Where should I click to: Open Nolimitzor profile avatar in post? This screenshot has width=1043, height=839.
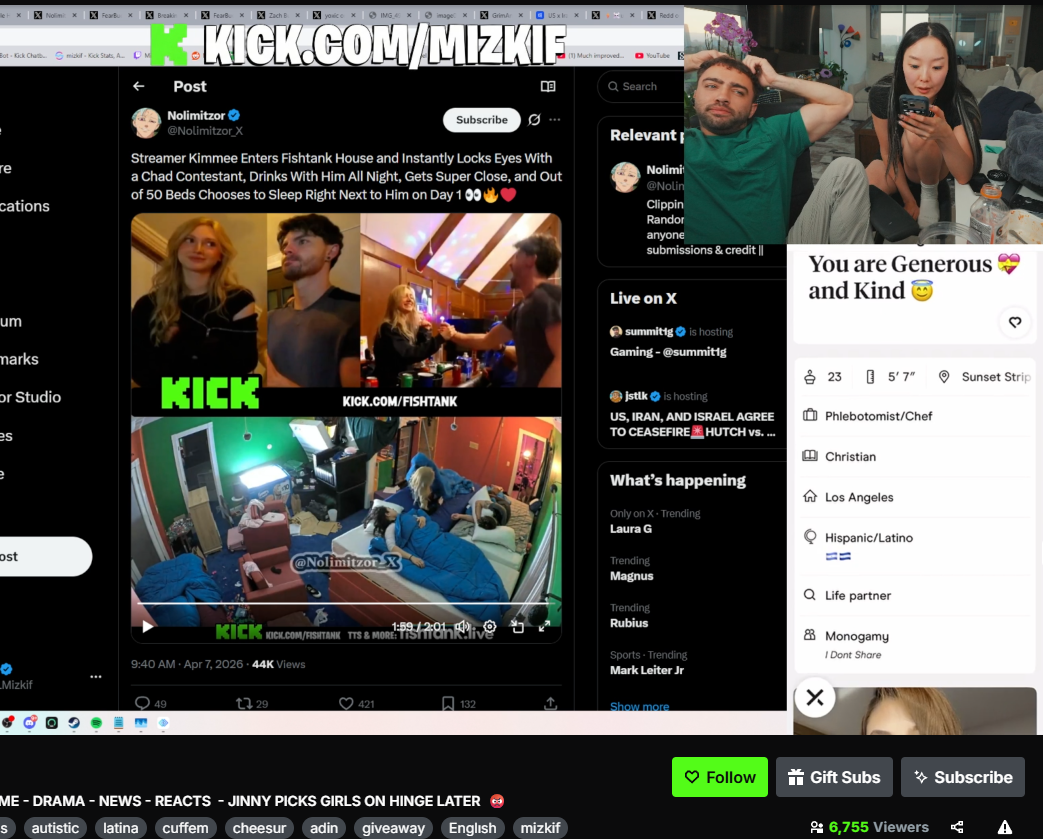[x=146, y=123]
